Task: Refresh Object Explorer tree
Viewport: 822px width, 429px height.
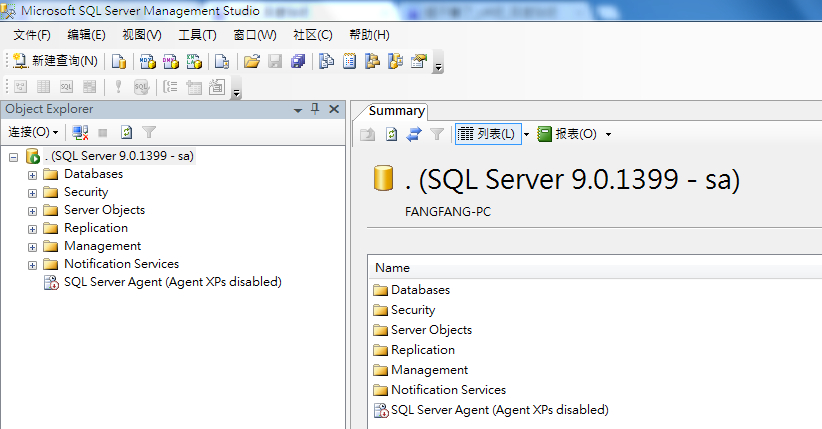Action: (126, 133)
